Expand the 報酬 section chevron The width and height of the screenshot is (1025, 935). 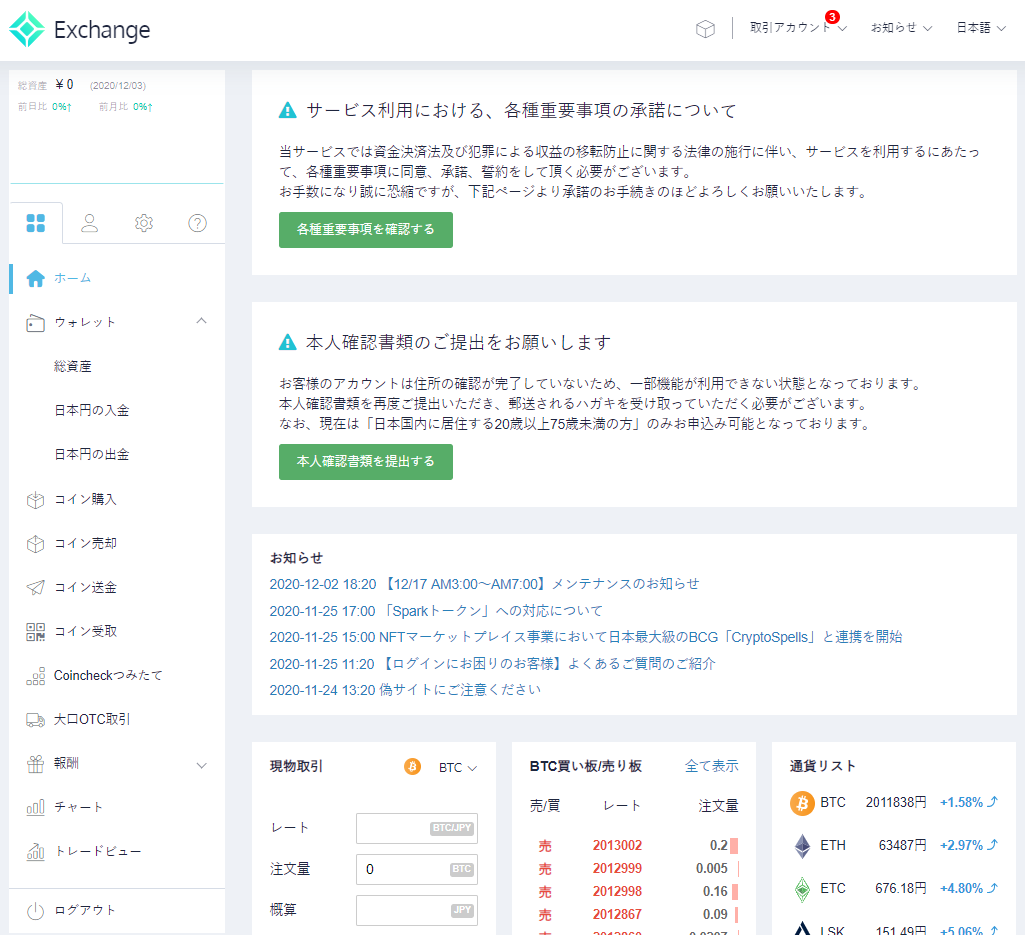[201, 765]
